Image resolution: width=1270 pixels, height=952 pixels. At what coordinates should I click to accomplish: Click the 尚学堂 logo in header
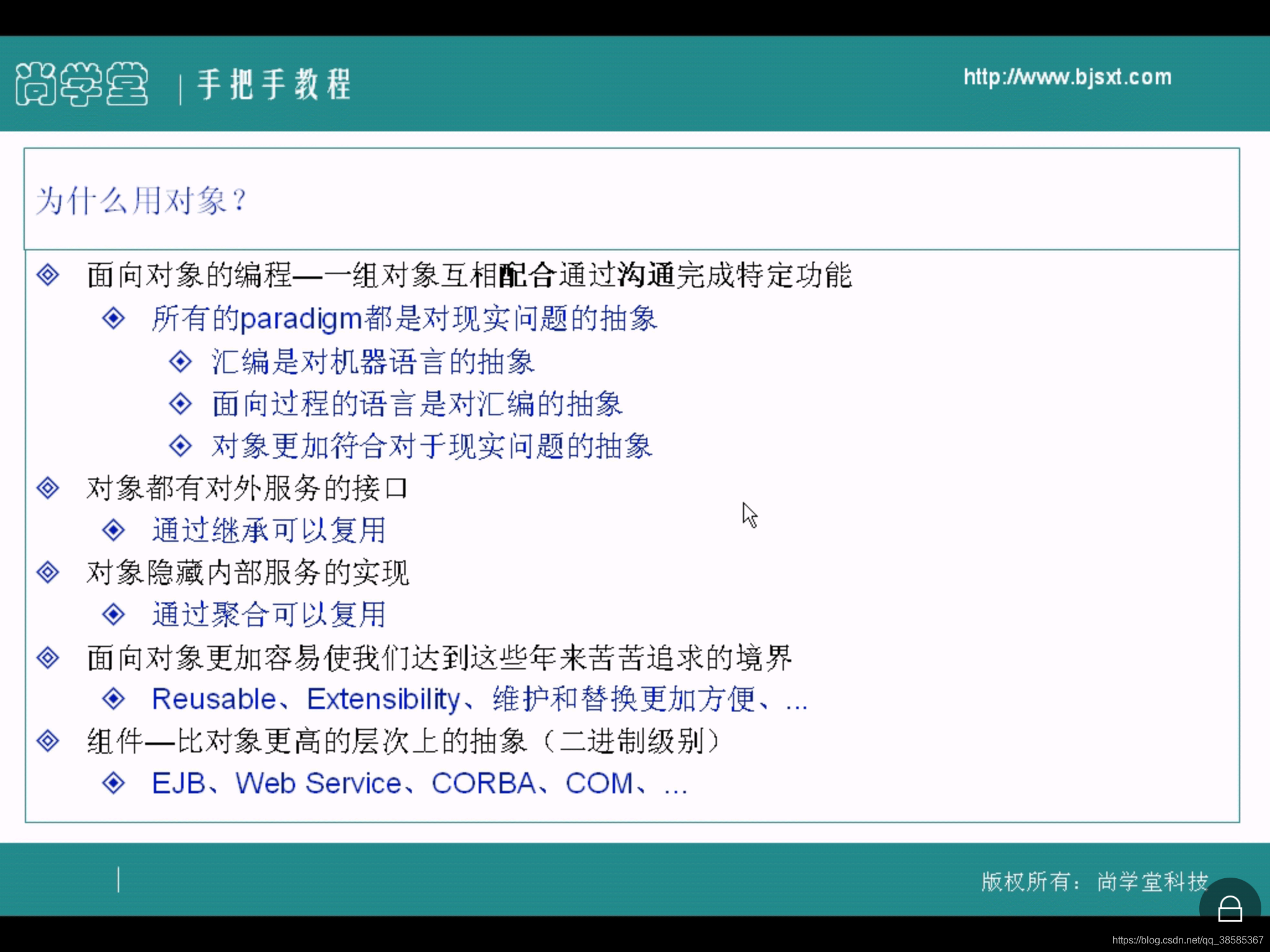coord(81,84)
